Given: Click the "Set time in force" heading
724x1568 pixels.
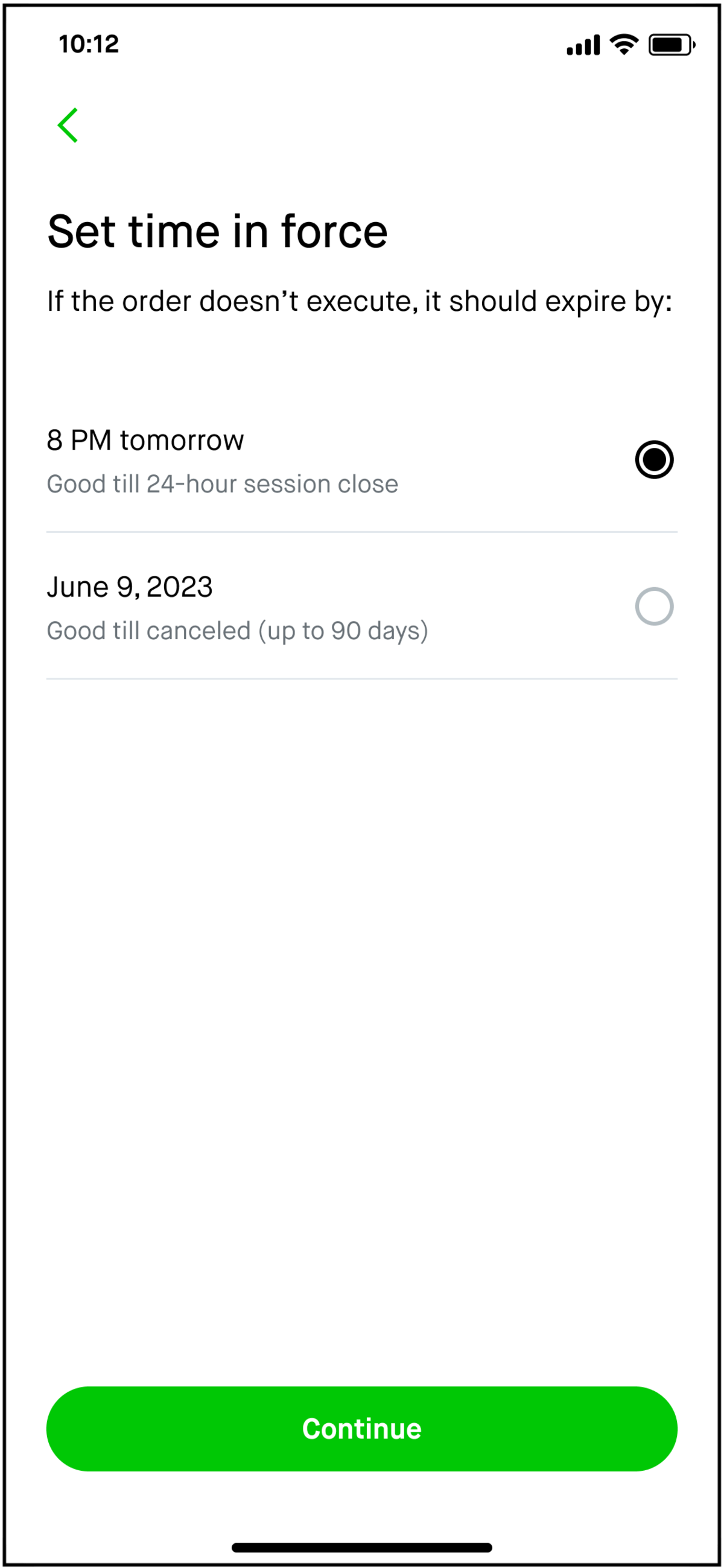Looking at the screenshot, I should 217,232.
